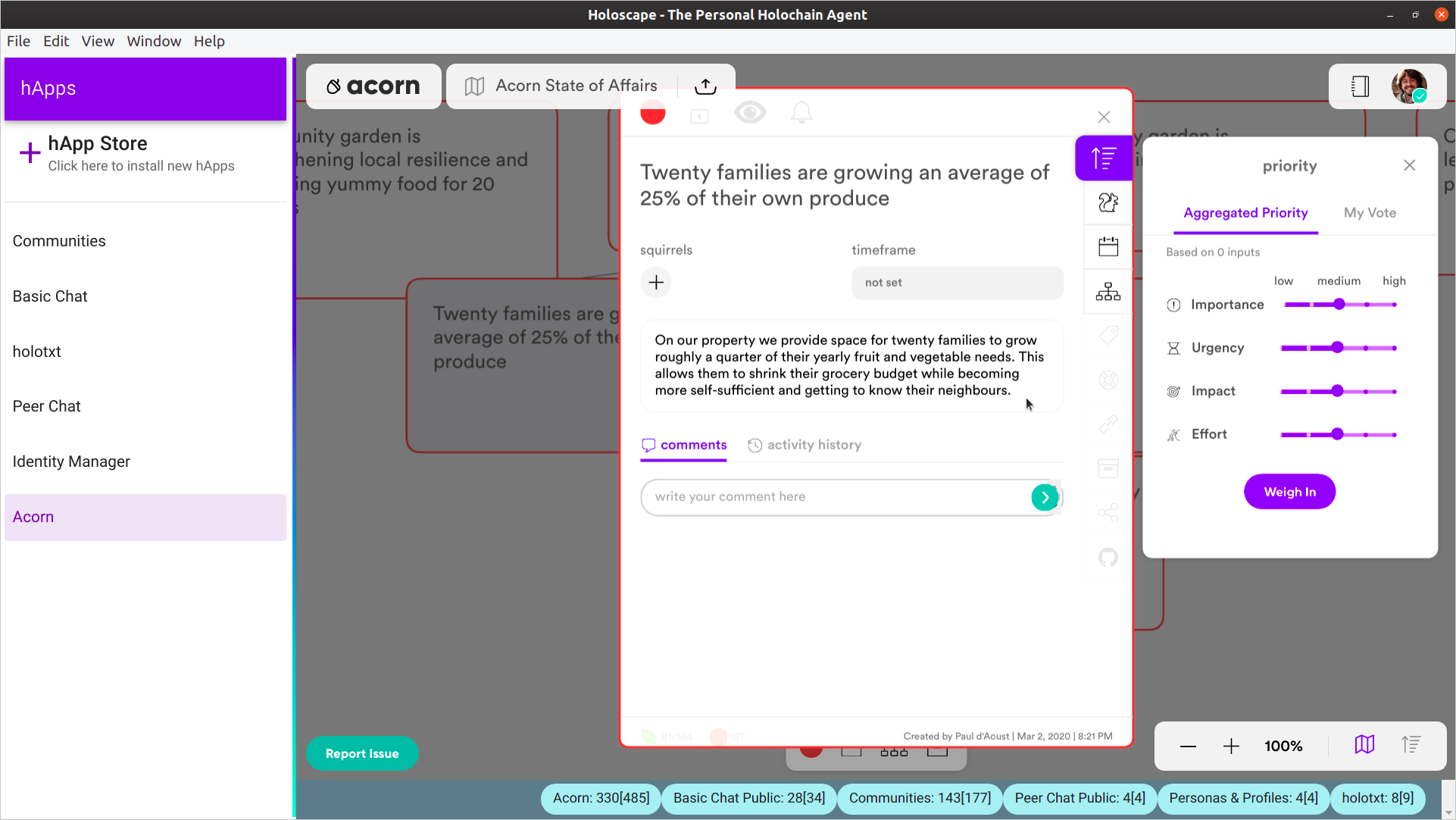Click the 'holotxt: 8[9]' status pill
The width and height of the screenshot is (1456, 820).
1377,798
